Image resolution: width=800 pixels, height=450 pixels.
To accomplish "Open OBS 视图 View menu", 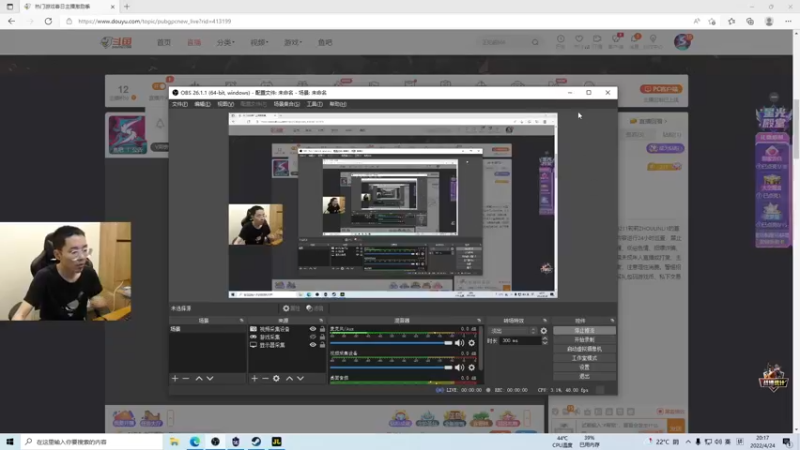I will (226, 104).
